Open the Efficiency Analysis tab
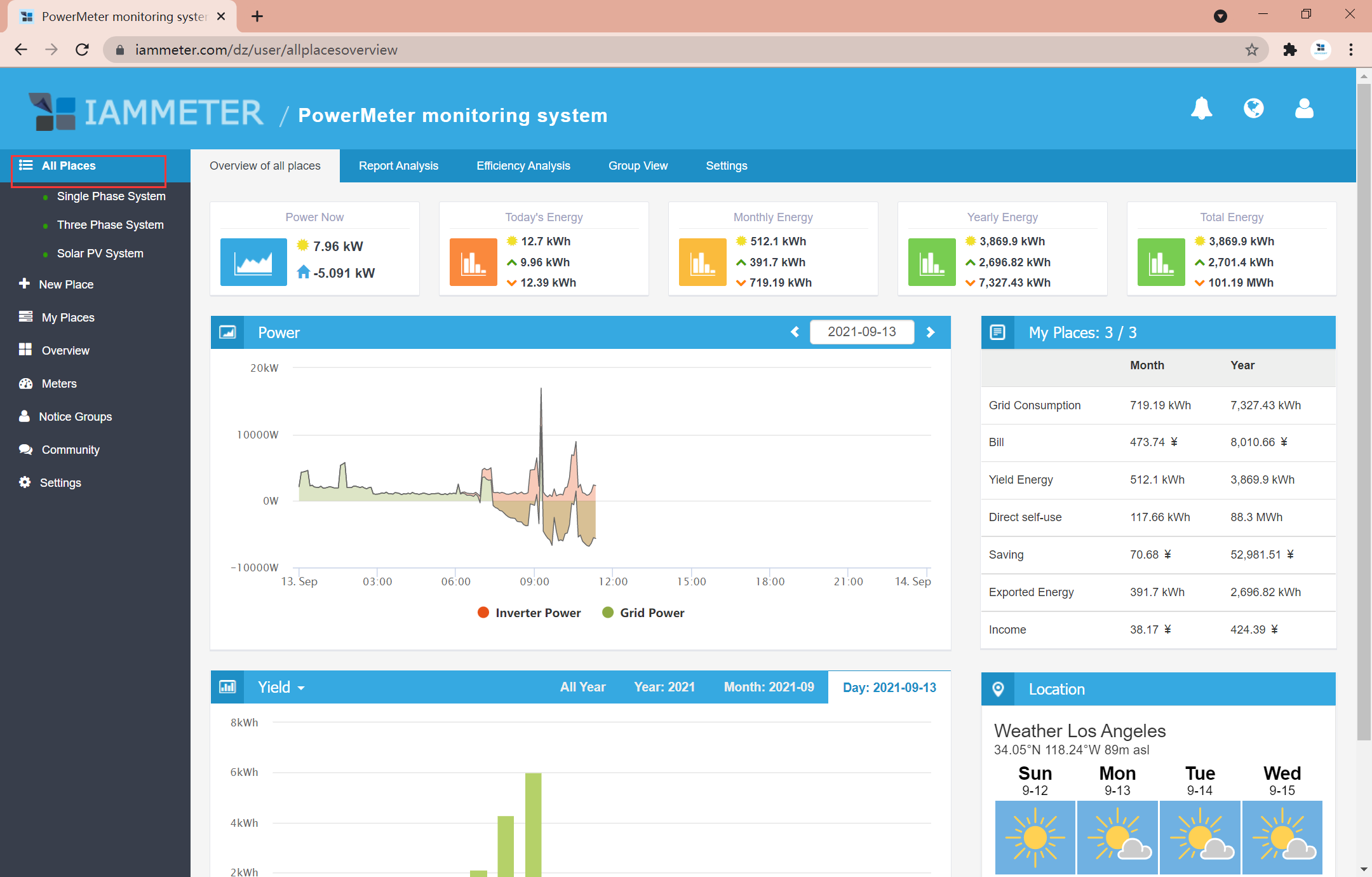 [x=523, y=166]
